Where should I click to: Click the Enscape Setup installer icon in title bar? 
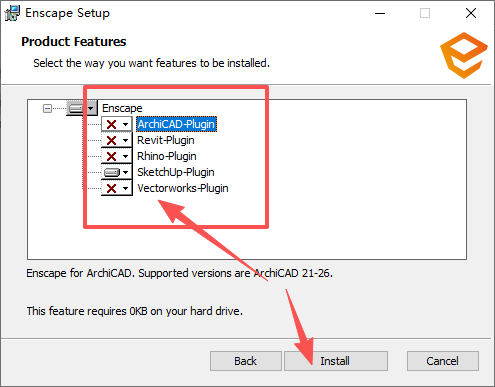pos(12,13)
